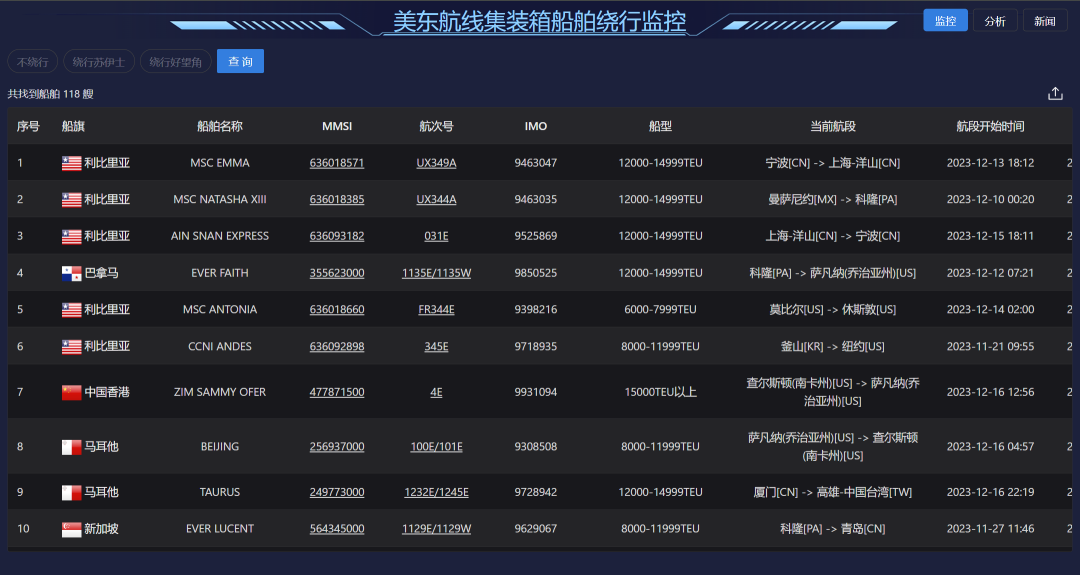Open voyage number link 1129E/1129W
Image resolution: width=1080 pixels, height=575 pixels.
coord(436,529)
